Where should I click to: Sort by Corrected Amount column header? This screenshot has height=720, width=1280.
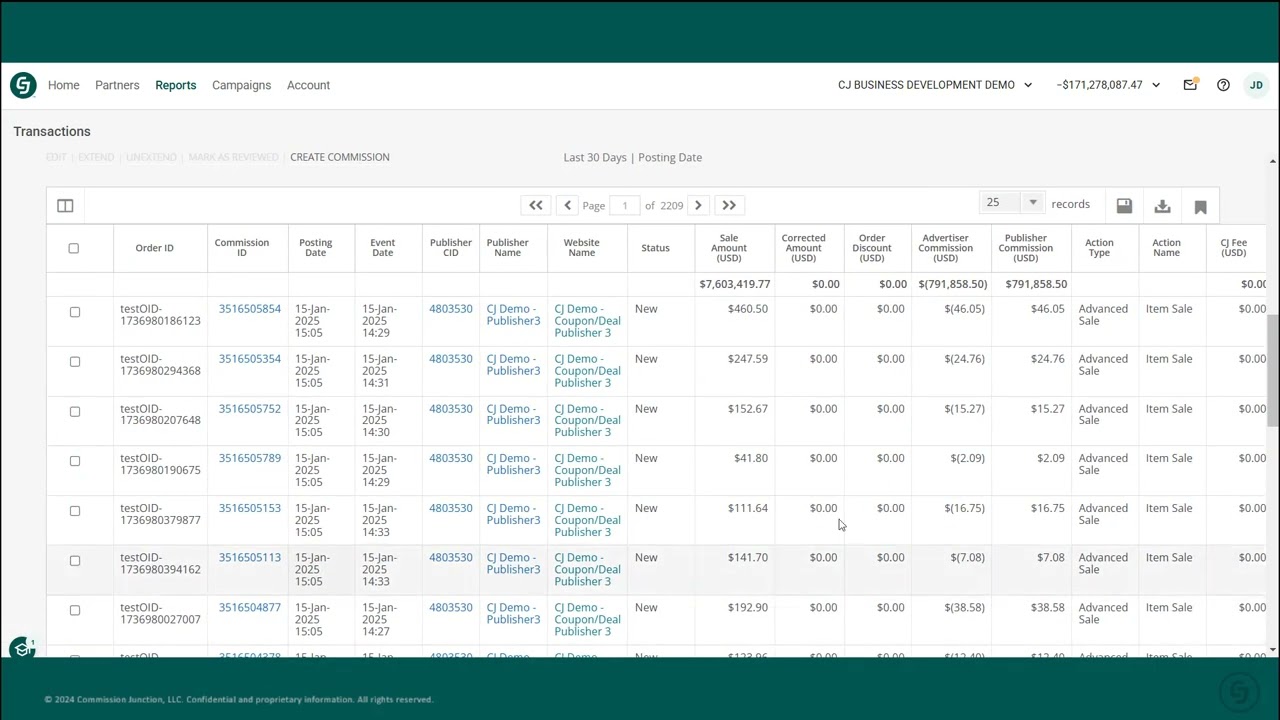[804, 248]
